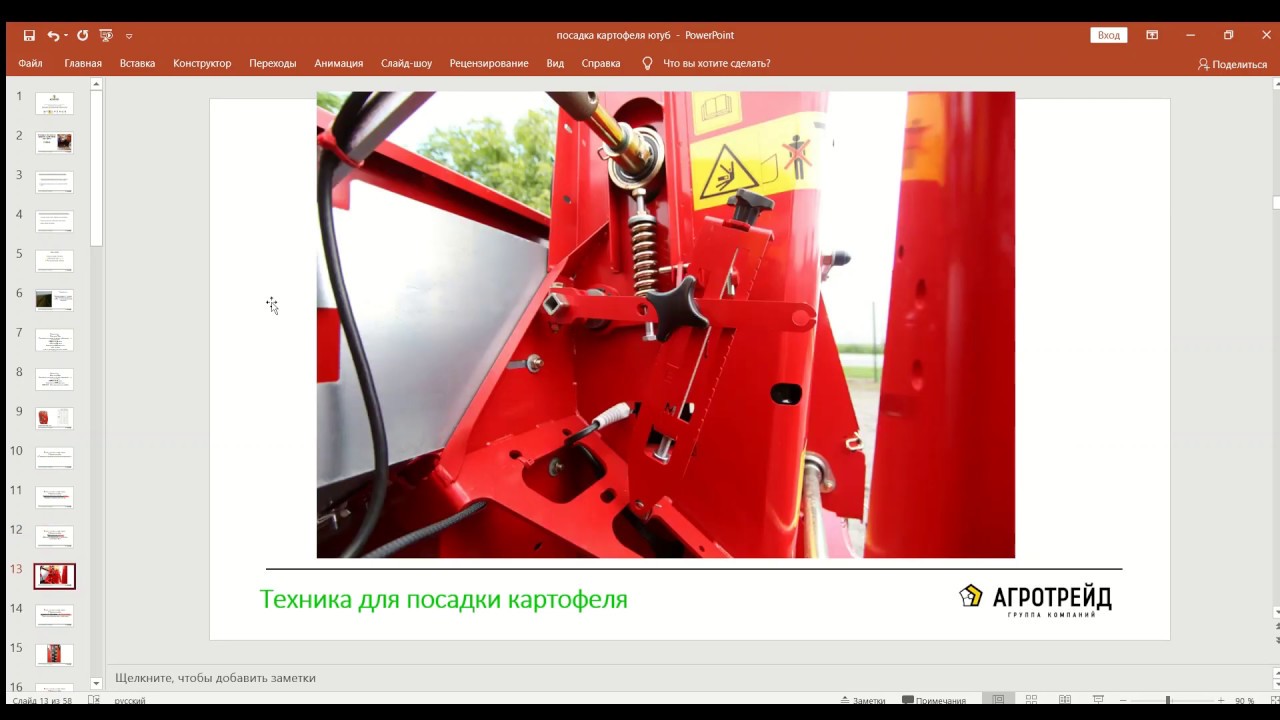
Task: Select slide 2 thumbnail
Action: coord(54,142)
